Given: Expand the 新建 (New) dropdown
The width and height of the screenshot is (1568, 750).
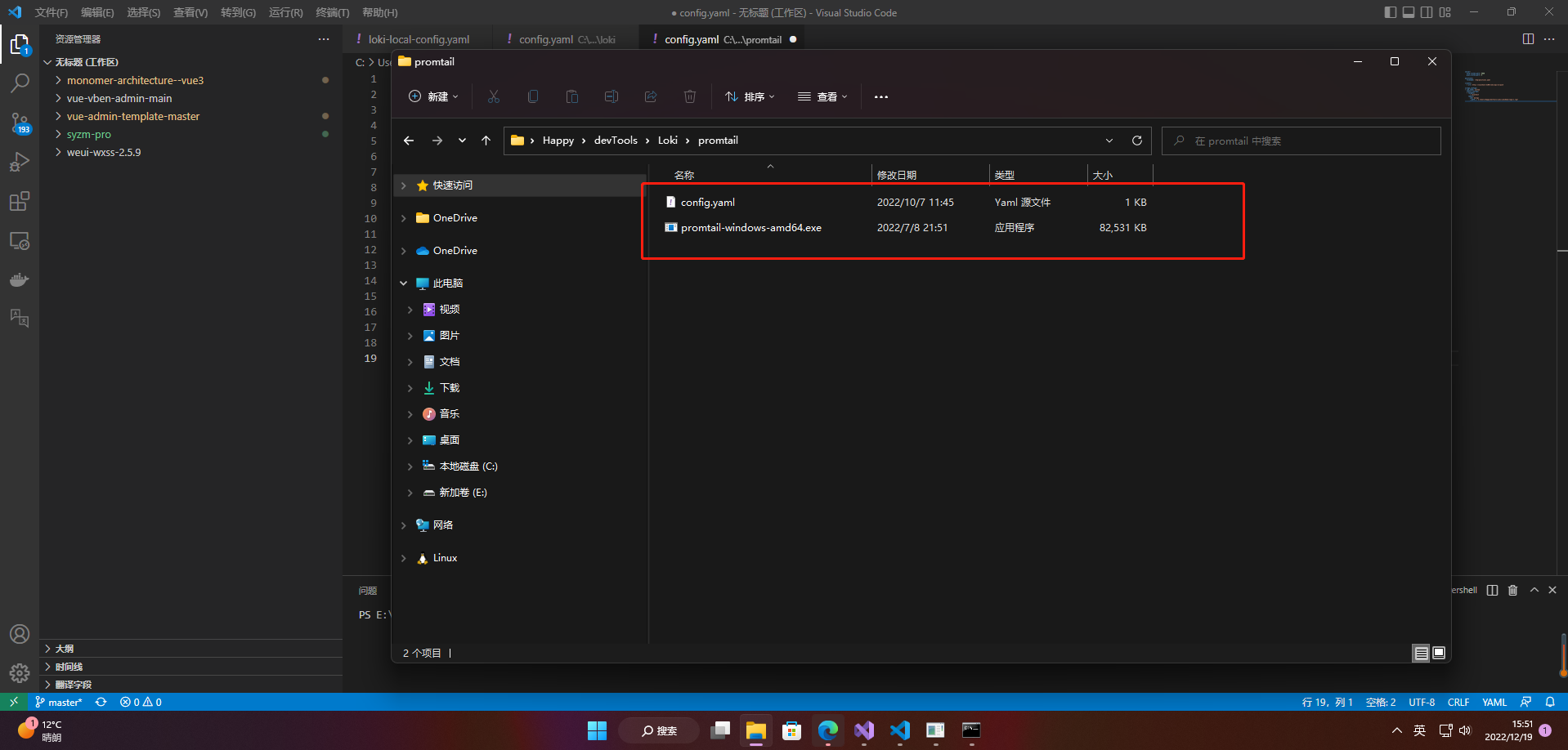Looking at the screenshot, I should click(432, 96).
